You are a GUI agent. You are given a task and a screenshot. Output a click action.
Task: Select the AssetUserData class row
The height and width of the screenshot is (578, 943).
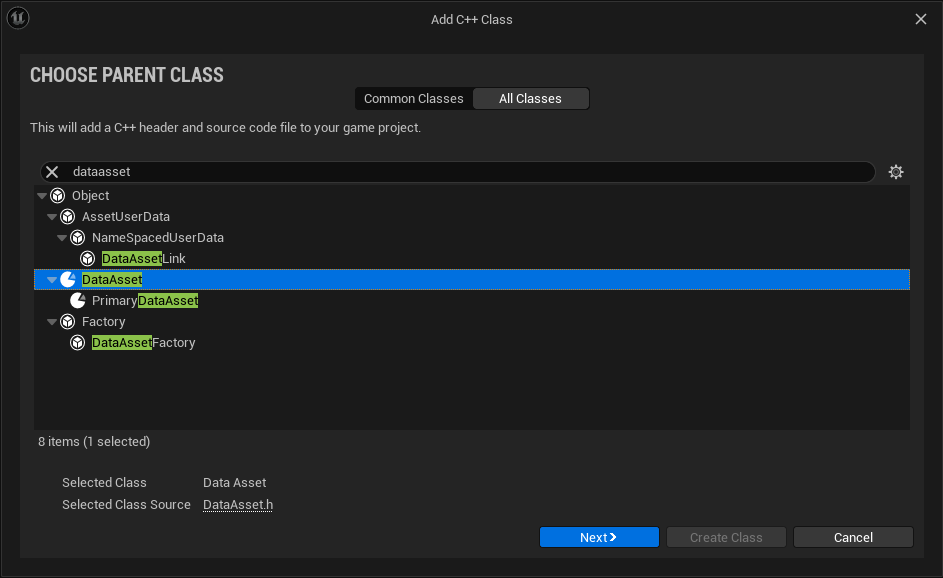coord(472,217)
